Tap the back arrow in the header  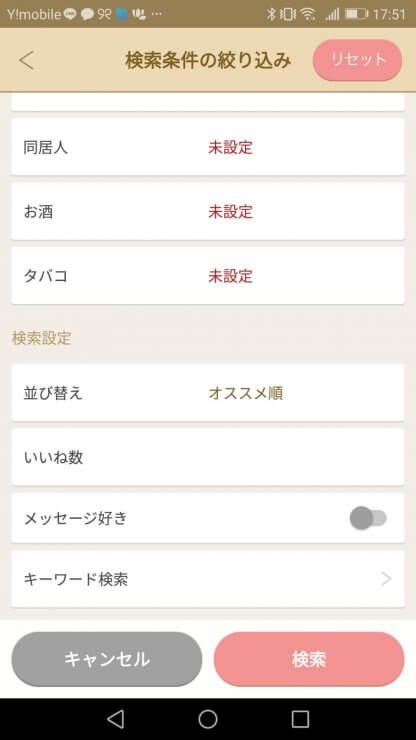click(27, 60)
